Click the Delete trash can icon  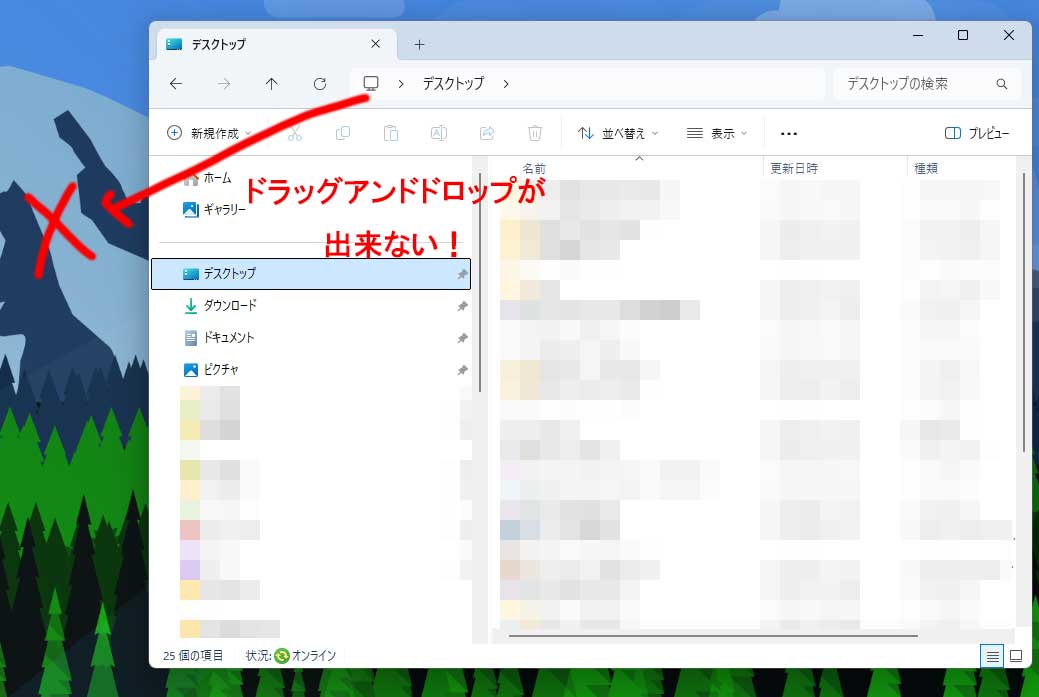tap(535, 133)
